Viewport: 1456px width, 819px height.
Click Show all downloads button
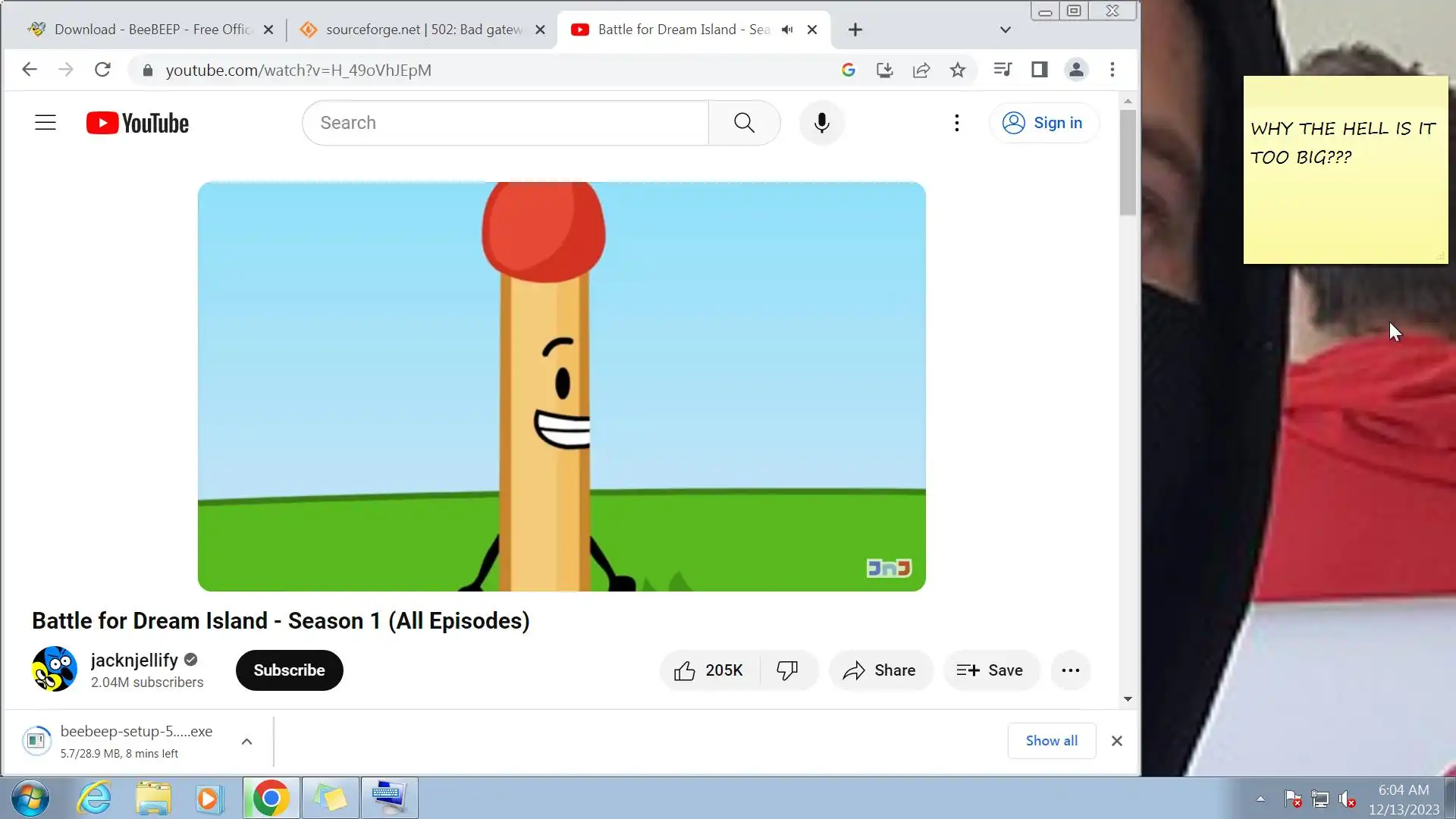point(1051,741)
